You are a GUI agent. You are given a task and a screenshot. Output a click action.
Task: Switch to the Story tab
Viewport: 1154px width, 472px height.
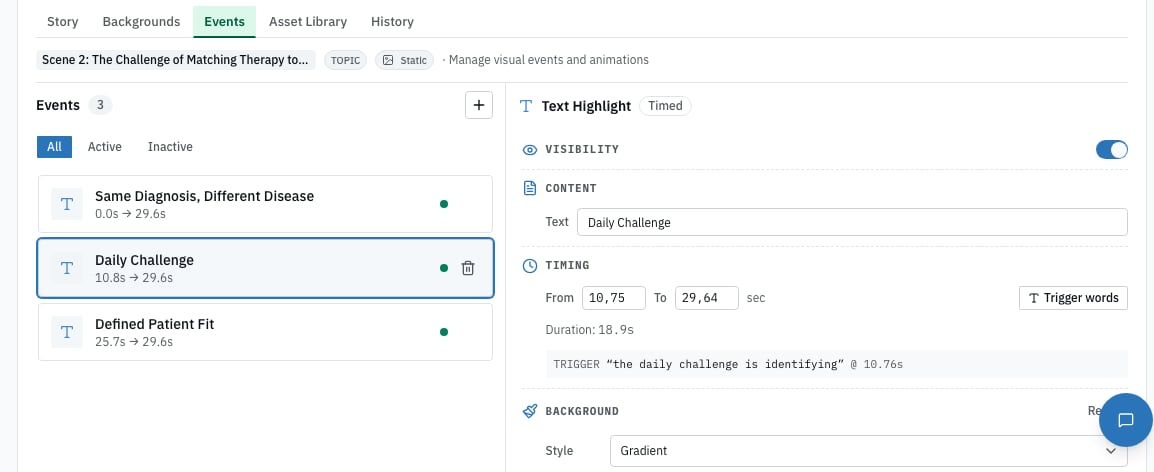(x=63, y=21)
